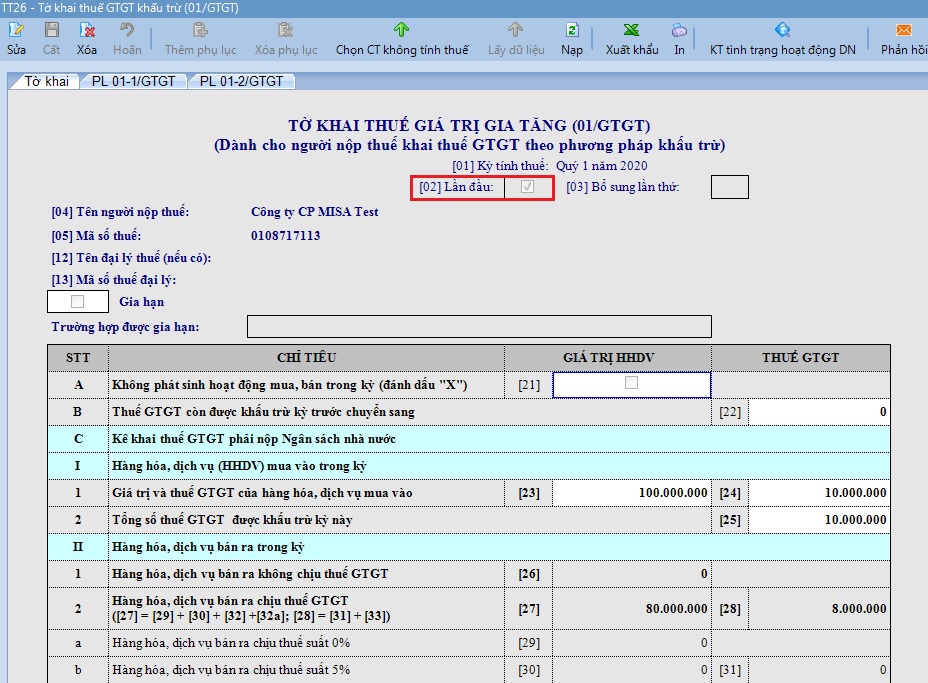Click the Xóa phụ lục icon
Screen dimensions: 928x683
pos(285,30)
